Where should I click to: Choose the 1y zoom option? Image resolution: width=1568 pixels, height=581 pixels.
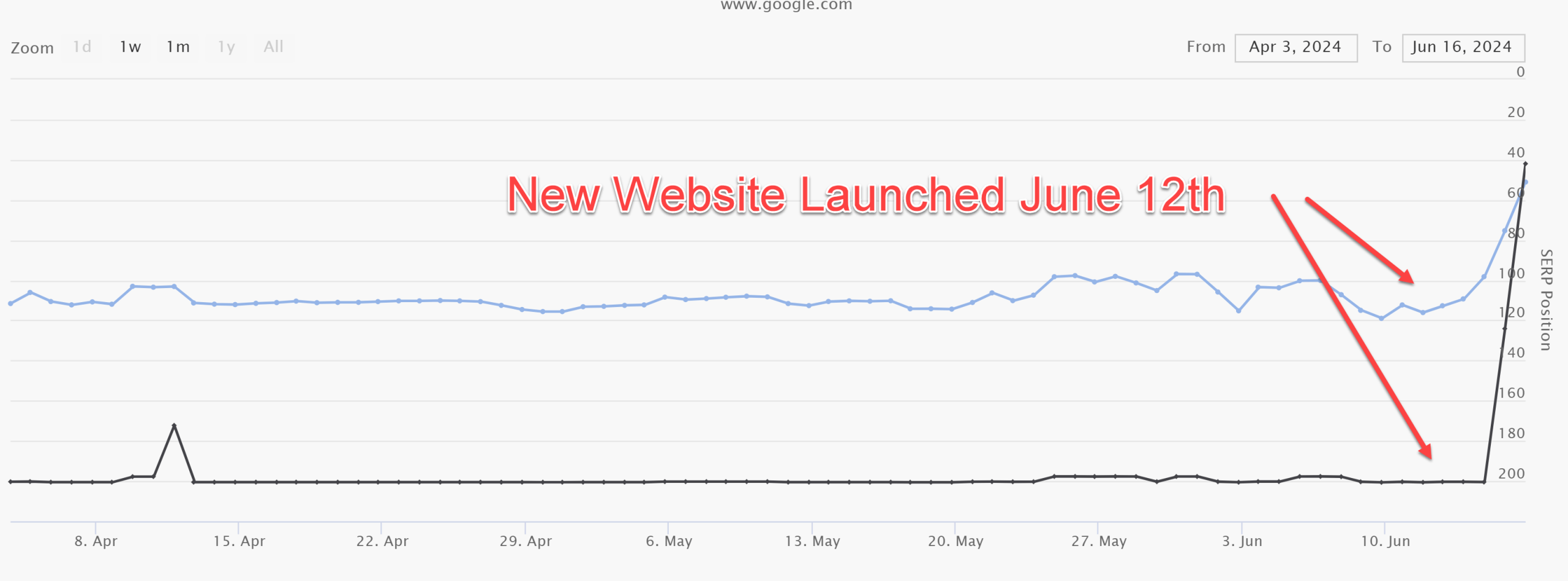227,47
